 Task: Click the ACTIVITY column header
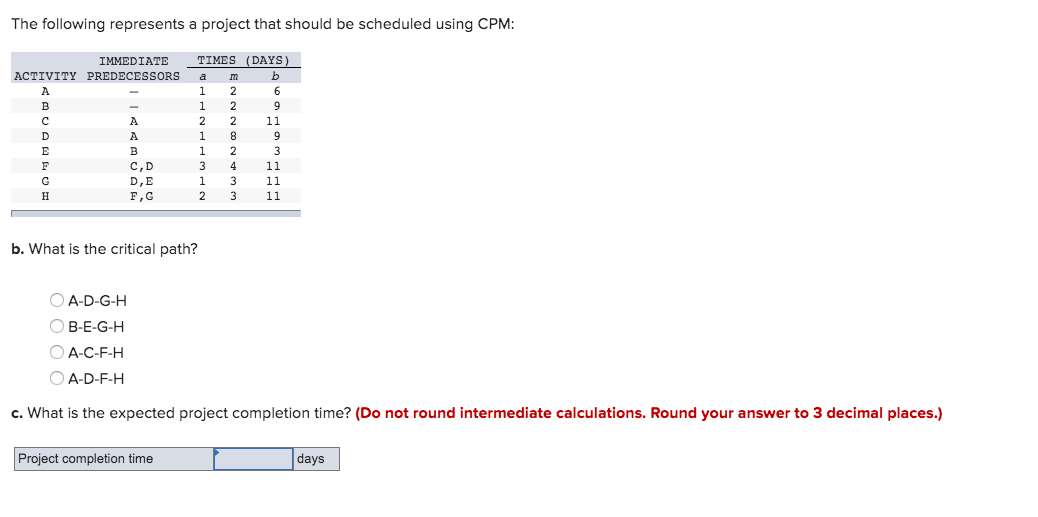(46, 75)
